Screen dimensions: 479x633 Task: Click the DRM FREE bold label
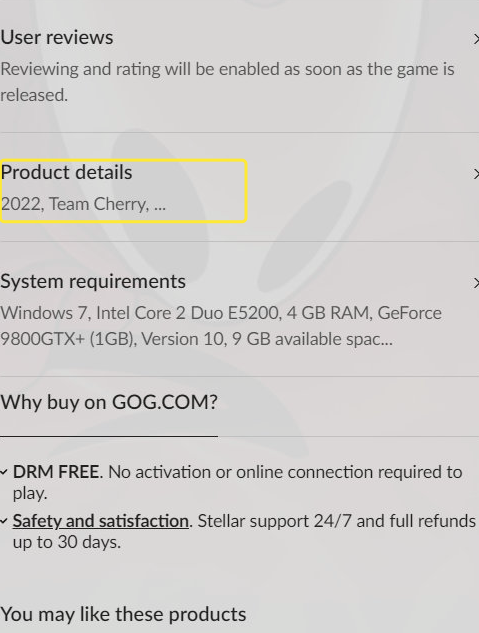[56, 472]
